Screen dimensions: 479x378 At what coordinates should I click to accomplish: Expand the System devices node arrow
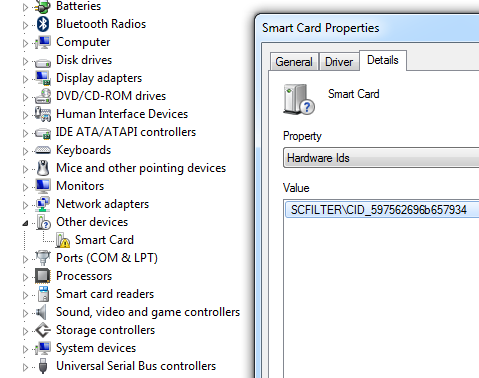25,349
